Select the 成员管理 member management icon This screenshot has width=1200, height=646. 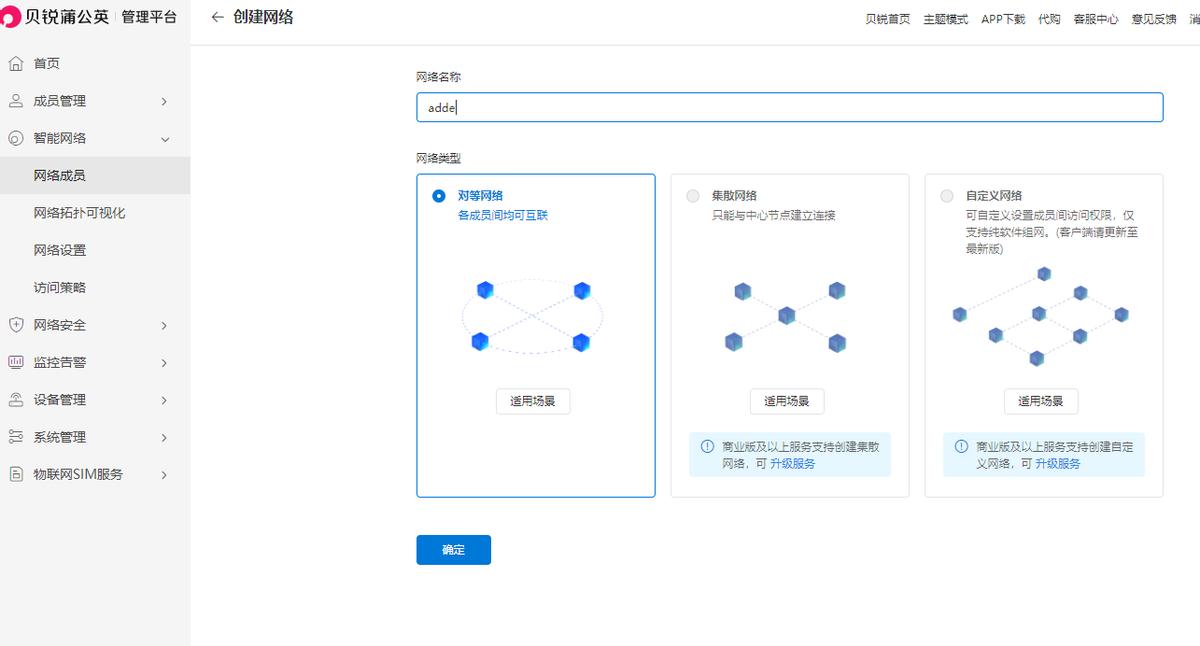click(15, 100)
